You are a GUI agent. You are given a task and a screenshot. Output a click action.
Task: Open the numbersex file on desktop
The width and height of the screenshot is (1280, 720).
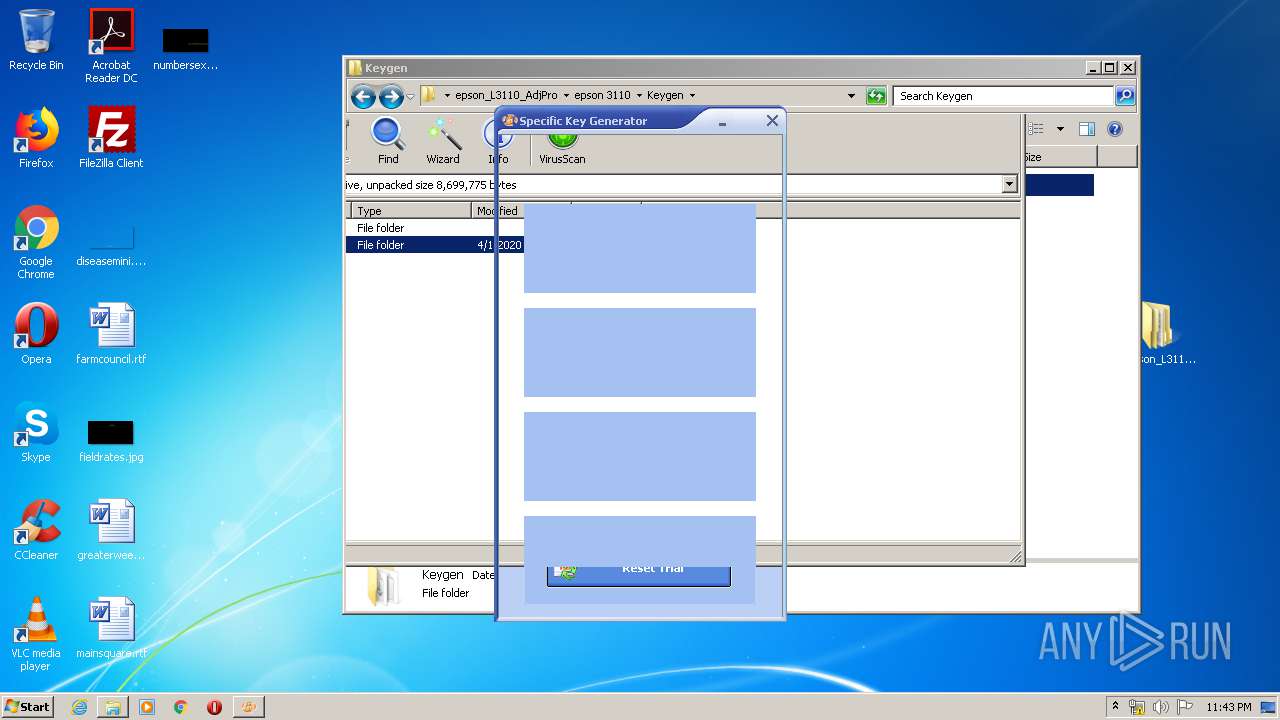pos(185,48)
